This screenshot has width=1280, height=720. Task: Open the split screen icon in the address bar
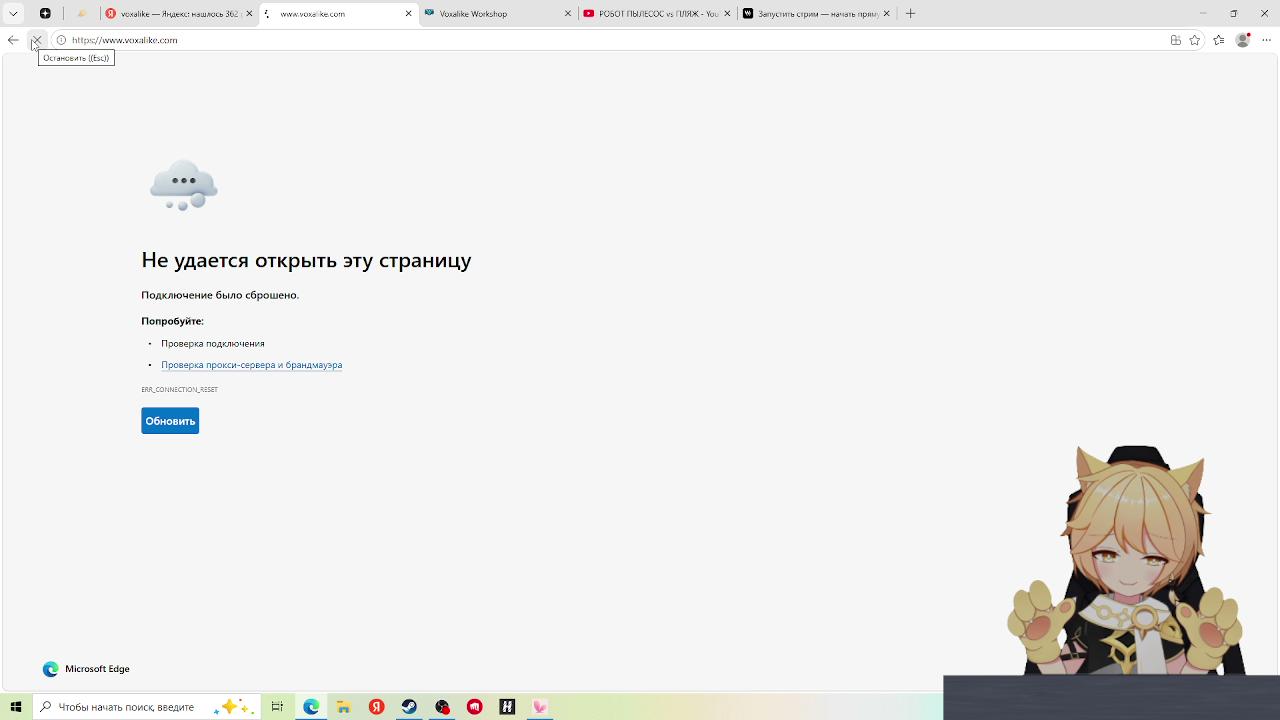tap(1176, 40)
